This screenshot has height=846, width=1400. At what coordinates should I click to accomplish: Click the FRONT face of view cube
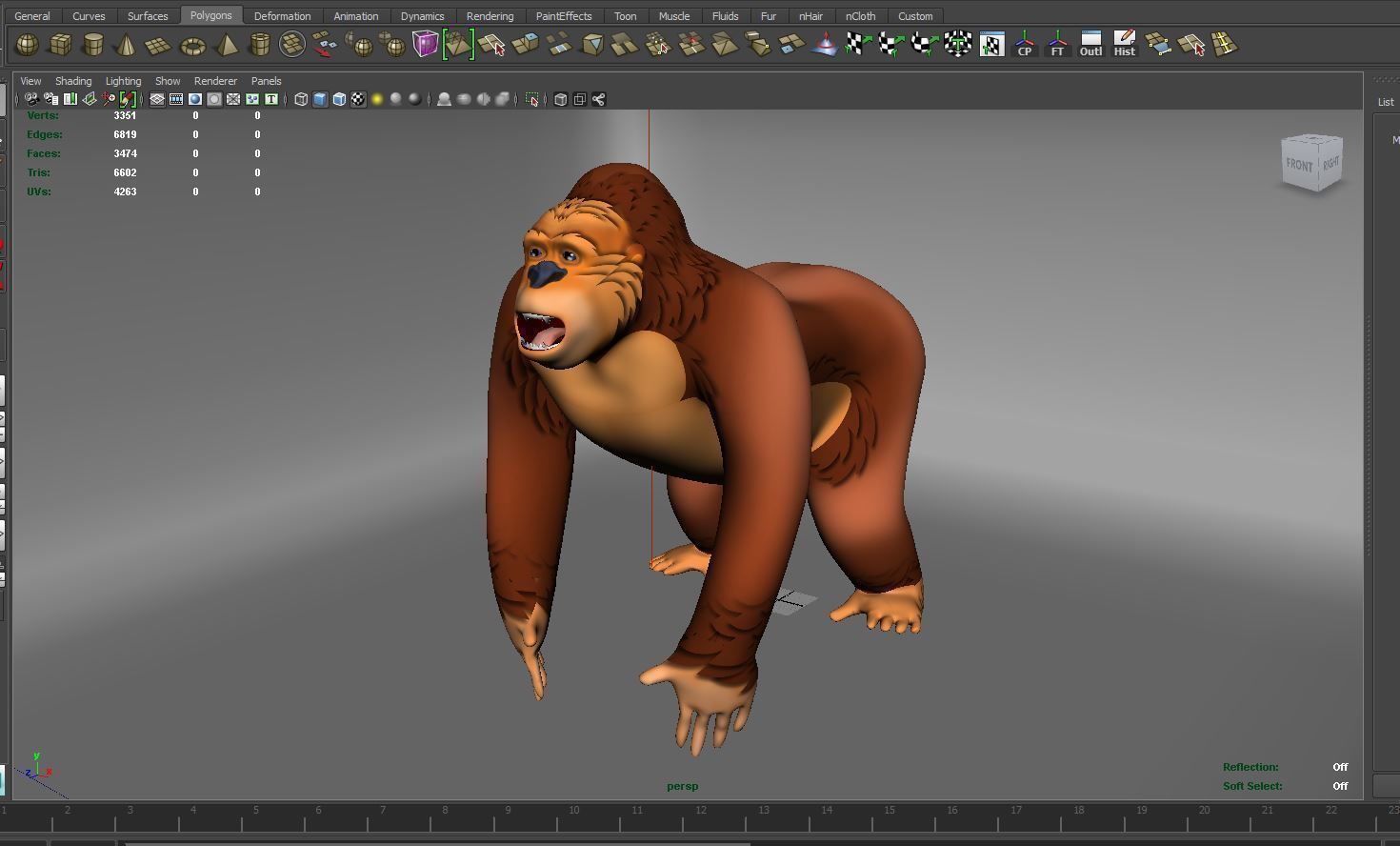pyautogui.click(x=1299, y=165)
